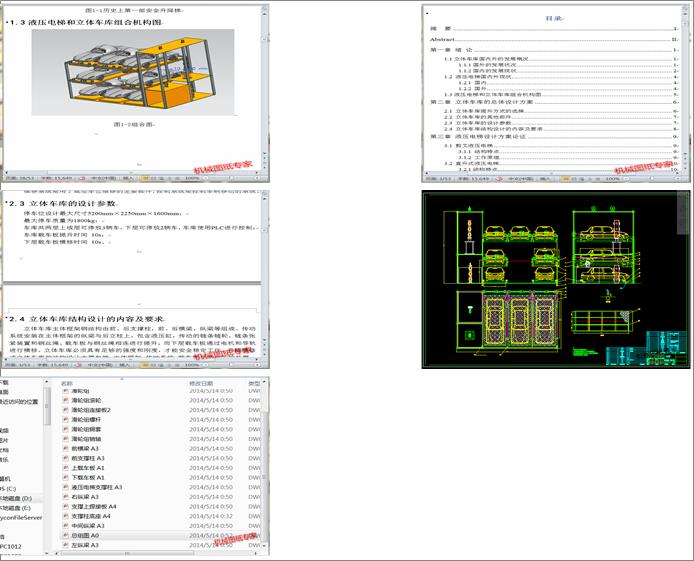Image resolution: width=694 pixels, height=561 pixels.
Task: Select the 支撑上焊接板 A4 file
Action: [94, 506]
